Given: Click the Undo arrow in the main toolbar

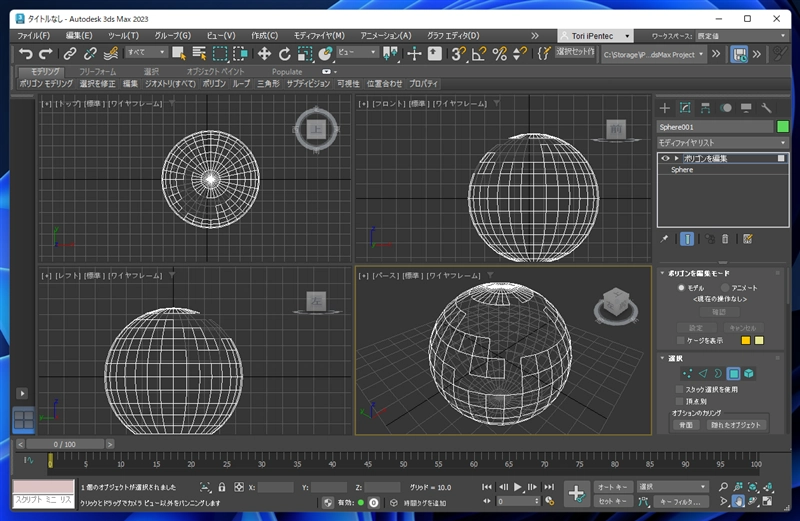Looking at the screenshot, I should pos(26,53).
